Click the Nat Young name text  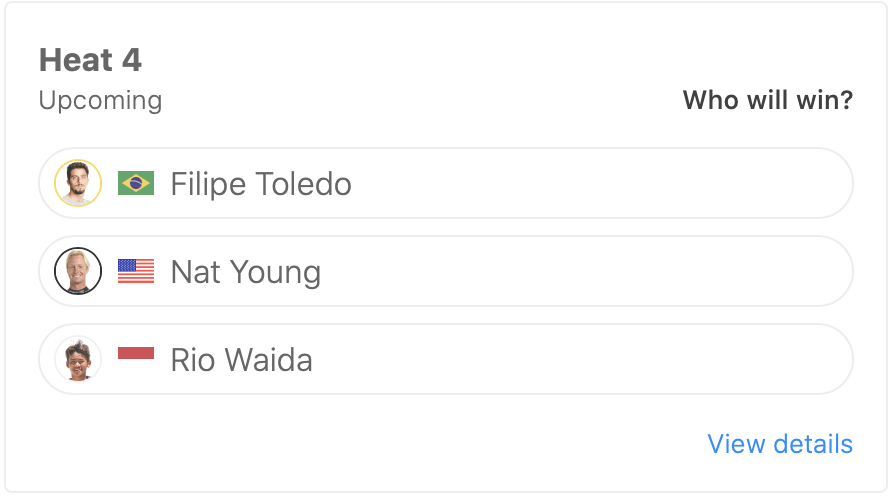pyautogui.click(x=246, y=272)
